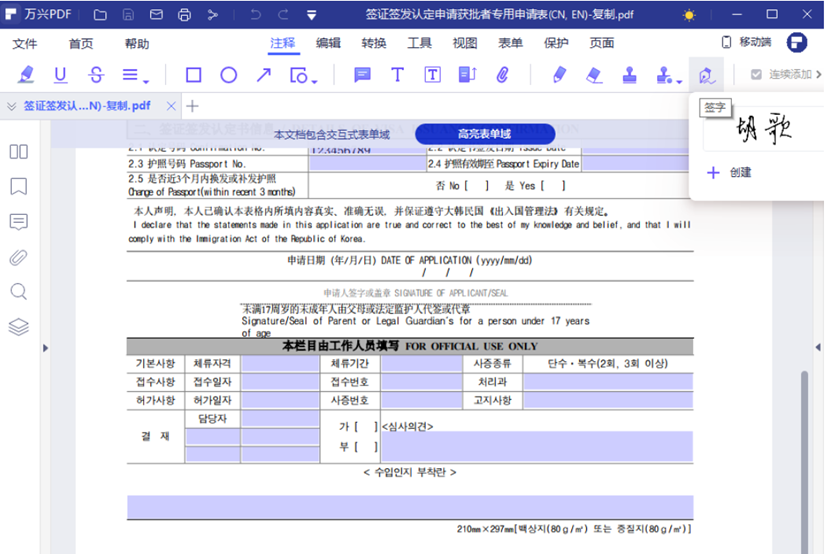Switch to the 视图 tab
The height and width of the screenshot is (554, 831).
465,43
